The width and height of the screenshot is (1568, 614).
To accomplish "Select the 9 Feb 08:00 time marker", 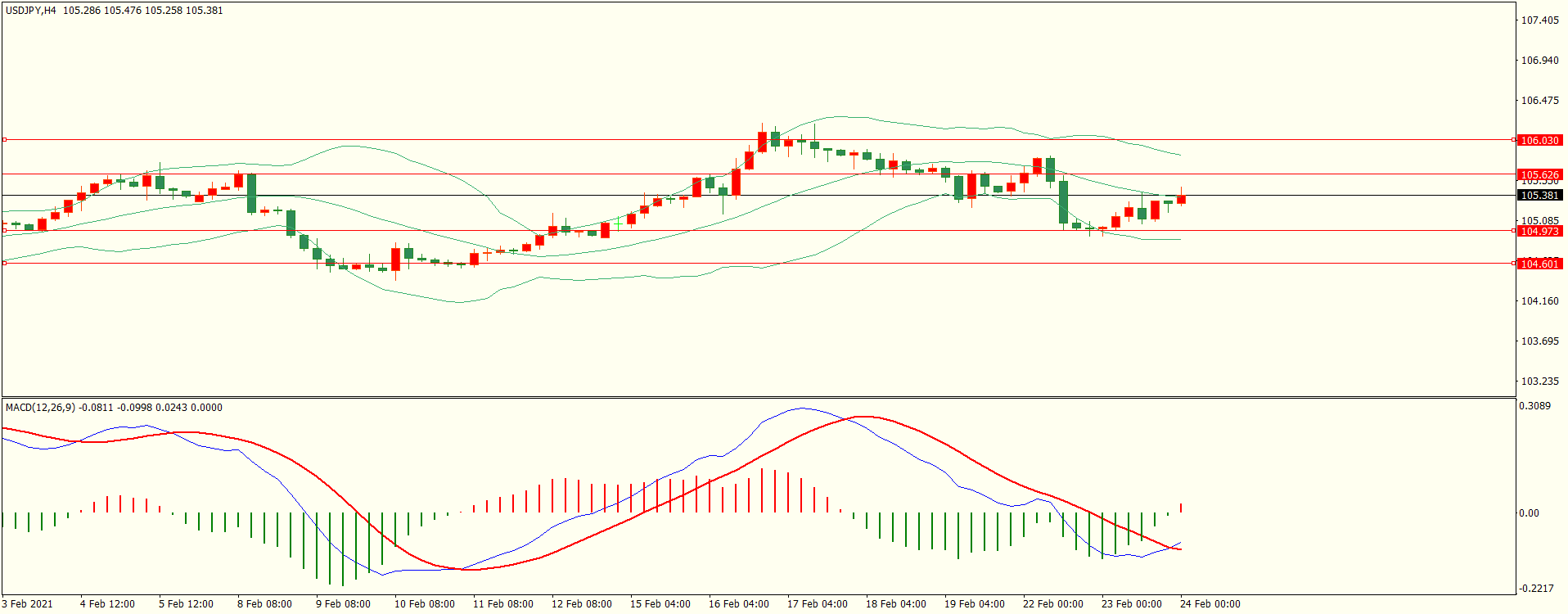I will pos(343,604).
